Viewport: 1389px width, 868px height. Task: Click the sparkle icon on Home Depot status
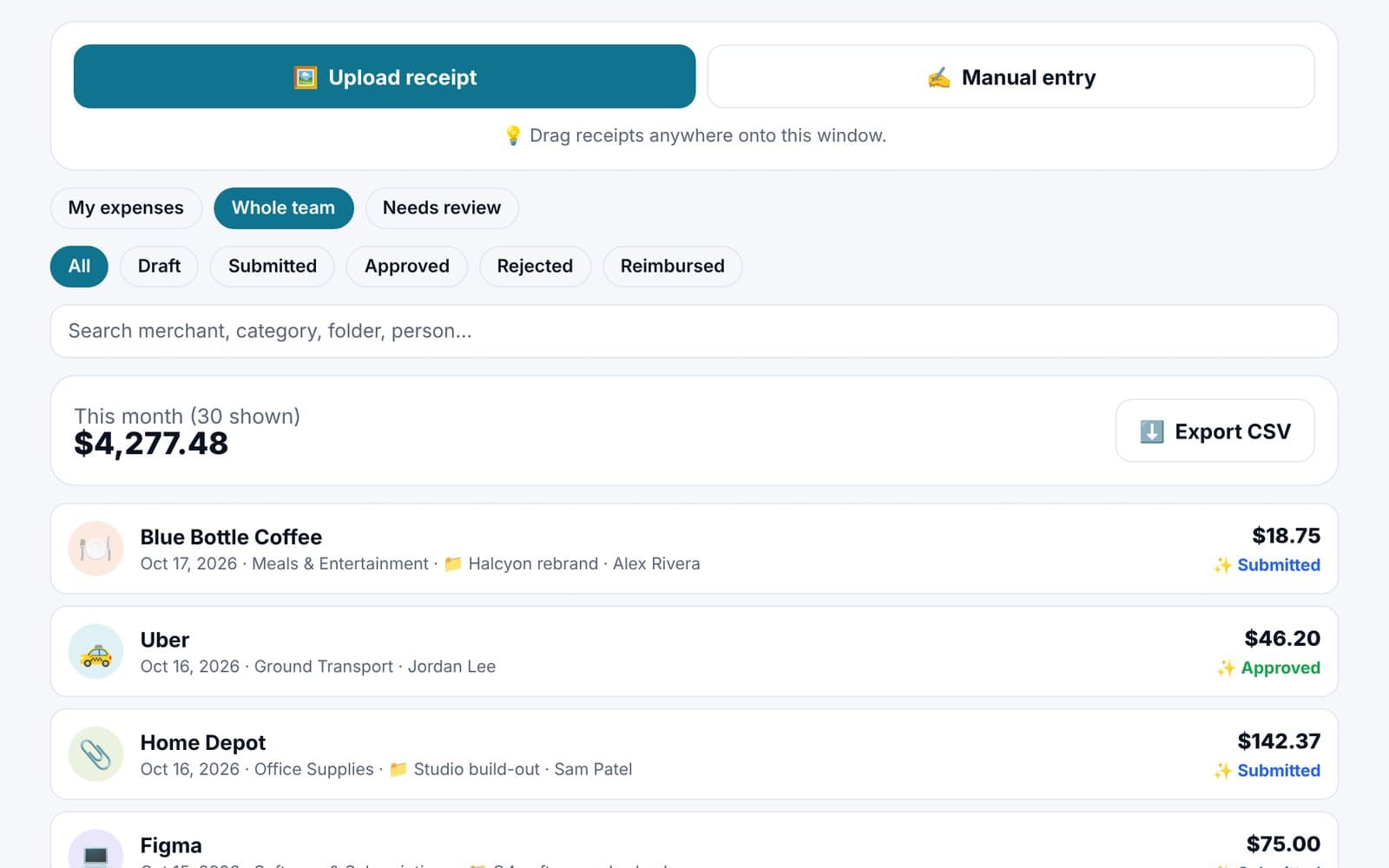(x=1222, y=771)
